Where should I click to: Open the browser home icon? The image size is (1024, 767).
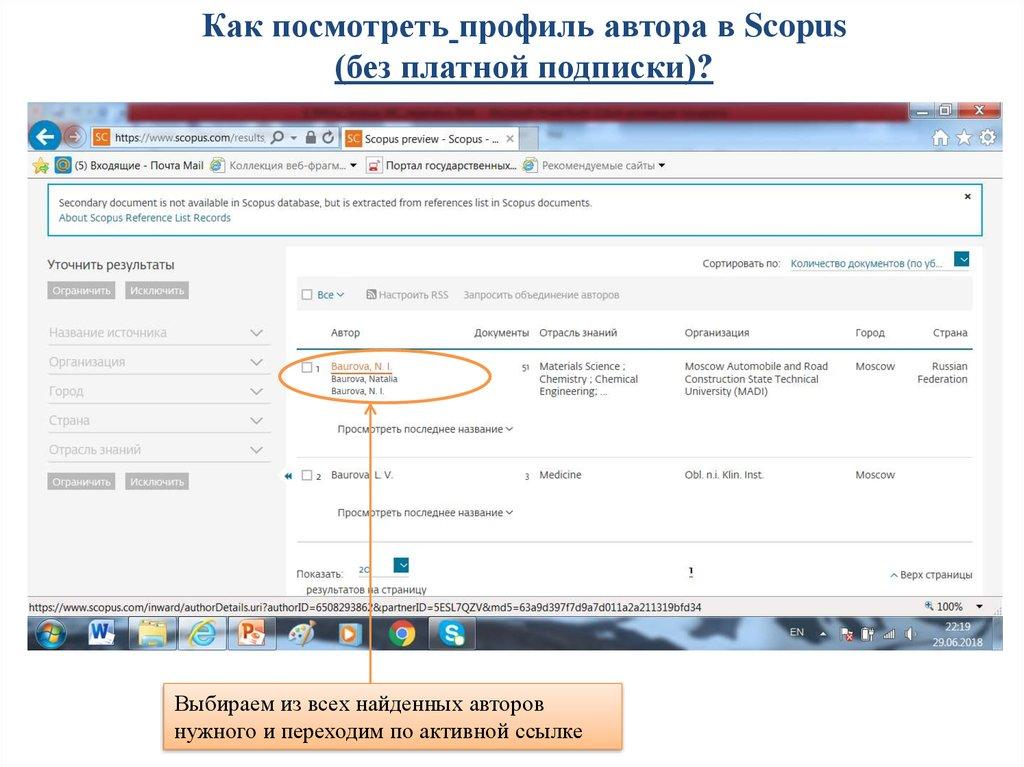pos(940,138)
